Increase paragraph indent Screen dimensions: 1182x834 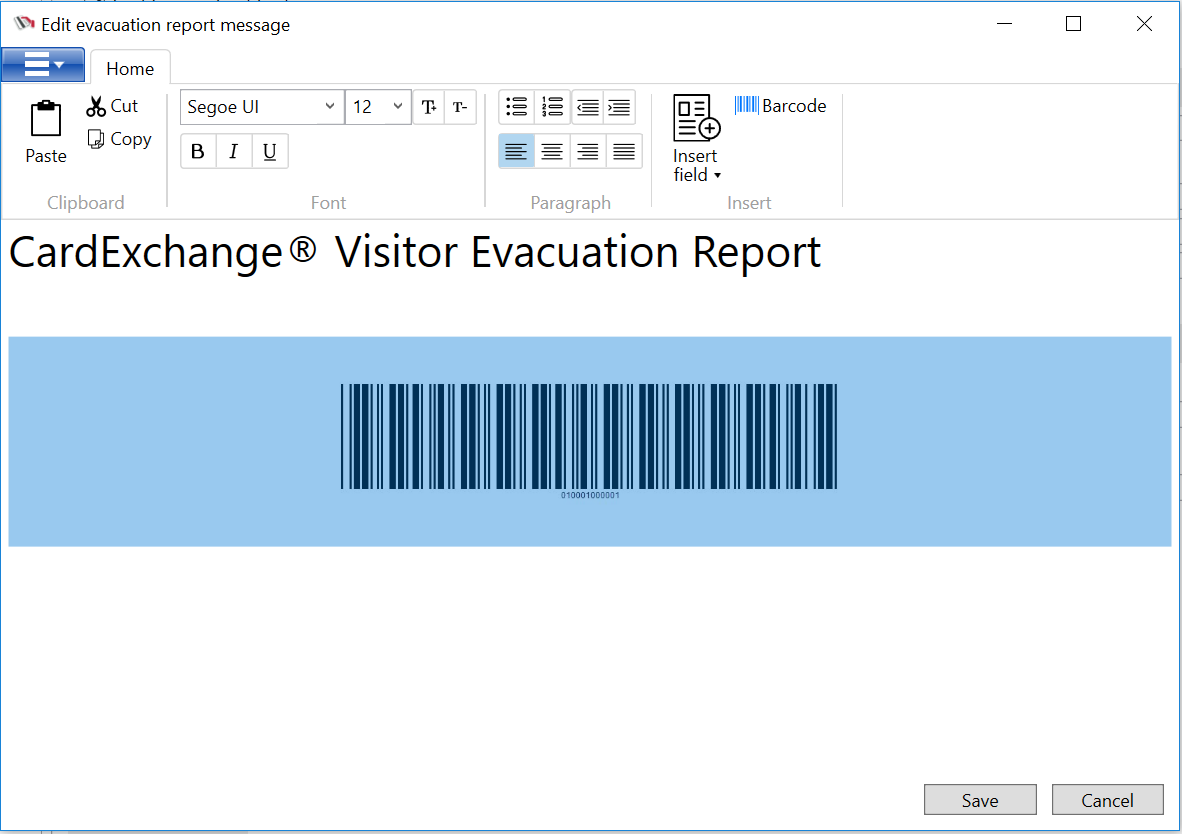(619, 107)
